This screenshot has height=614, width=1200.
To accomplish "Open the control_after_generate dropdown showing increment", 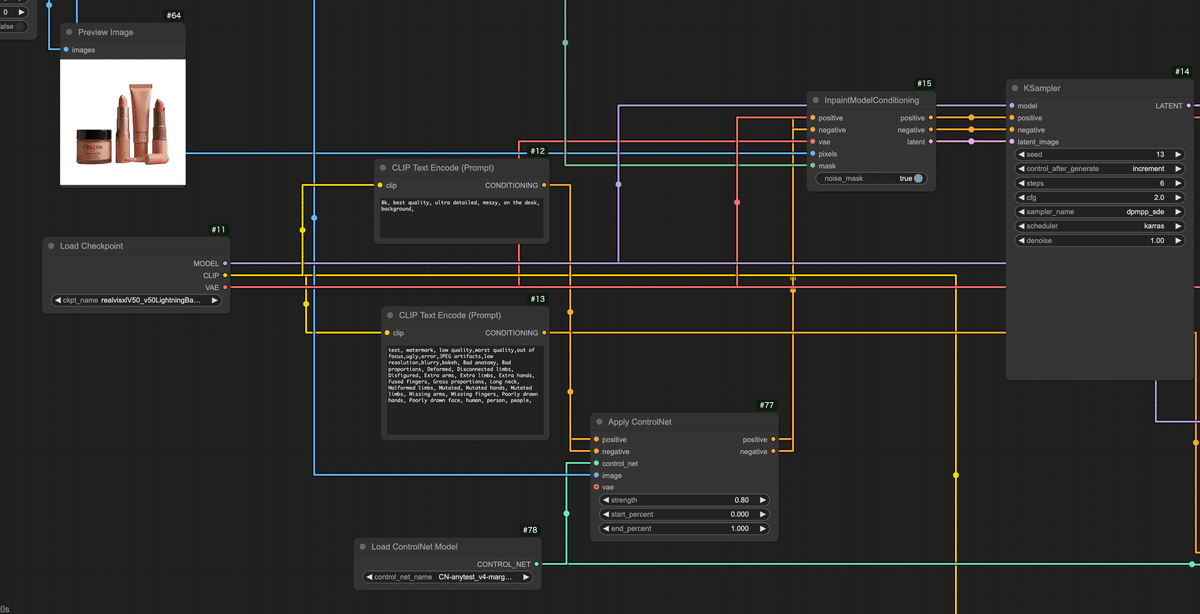I will [1100, 169].
